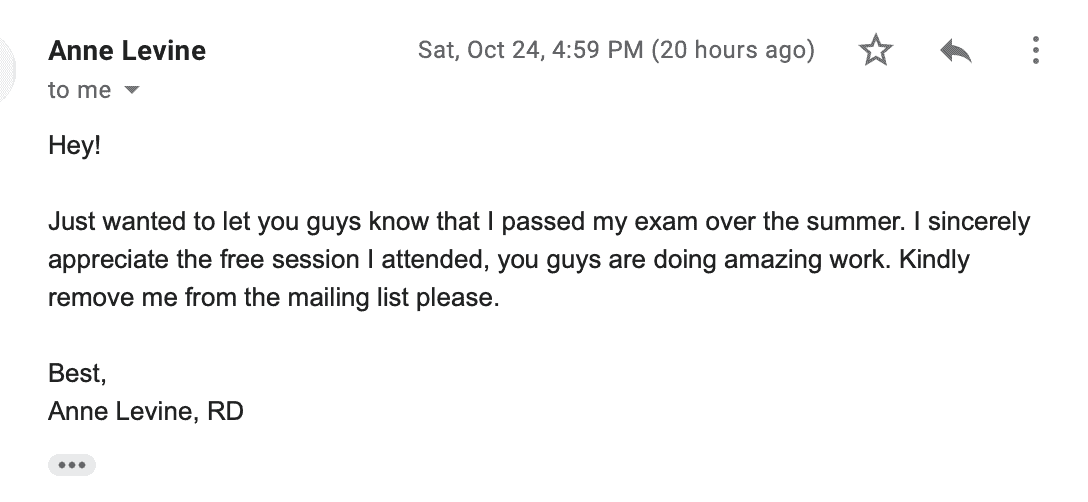The height and width of the screenshot is (502, 1088).
Task: Show trimmed content via ellipsis button
Action: click(x=71, y=464)
